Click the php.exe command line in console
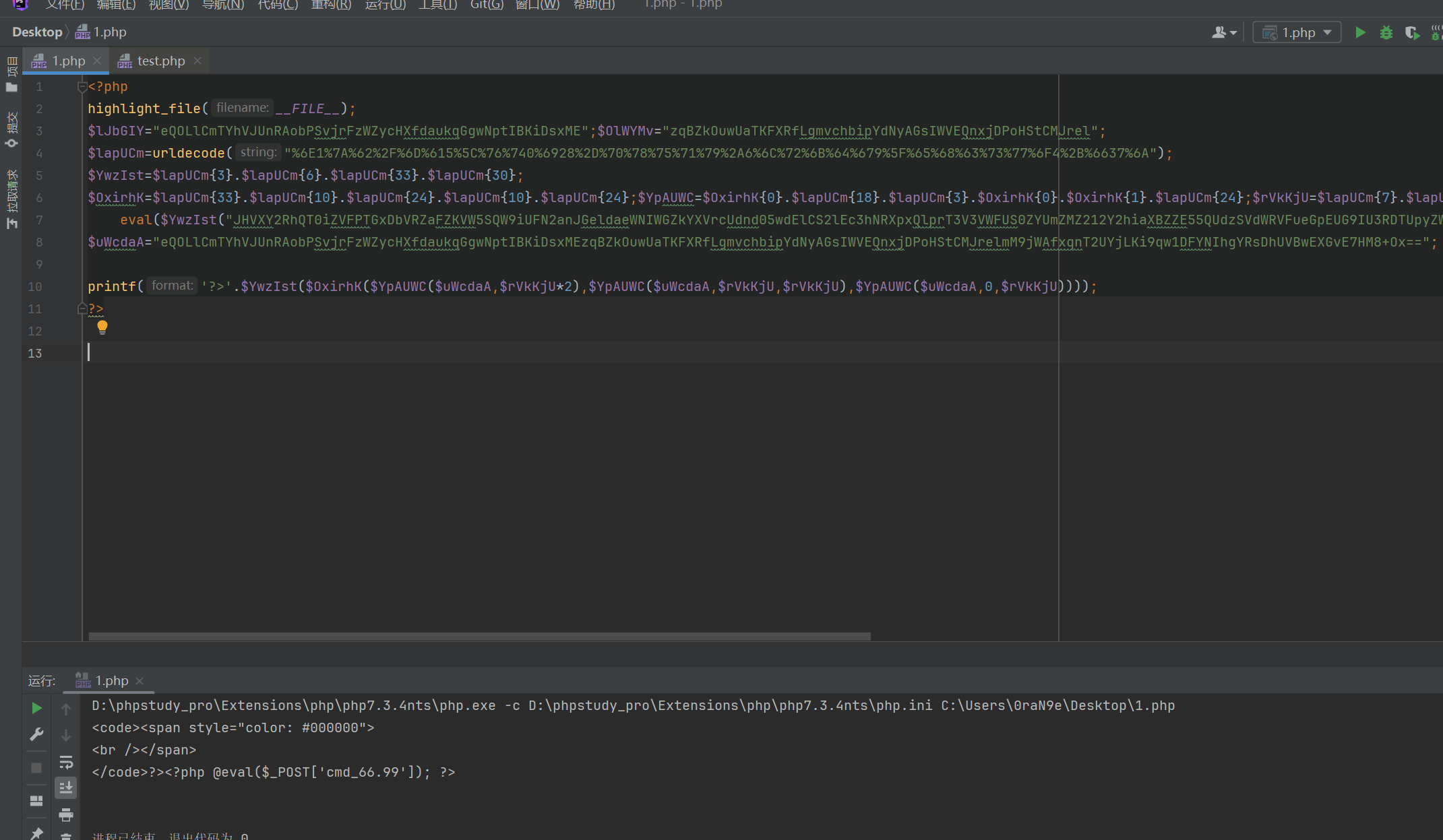The height and width of the screenshot is (840, 1443). 634,705
